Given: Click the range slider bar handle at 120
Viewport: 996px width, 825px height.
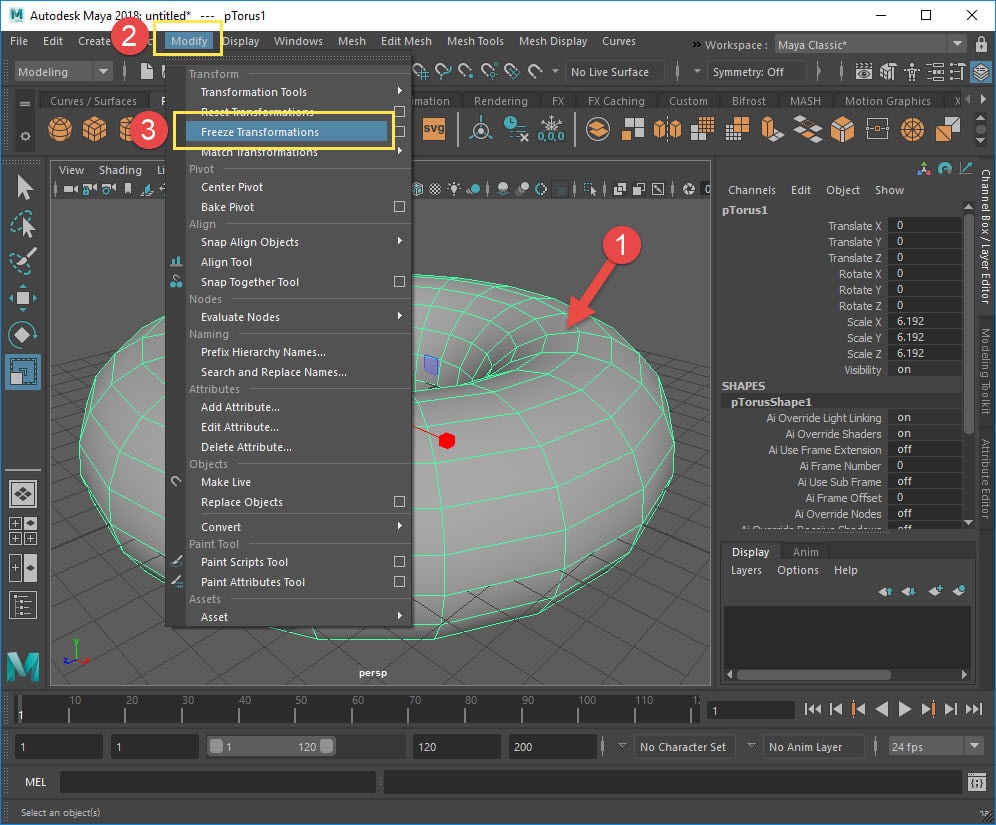Looking at the screenshot, I should [326, 746].
